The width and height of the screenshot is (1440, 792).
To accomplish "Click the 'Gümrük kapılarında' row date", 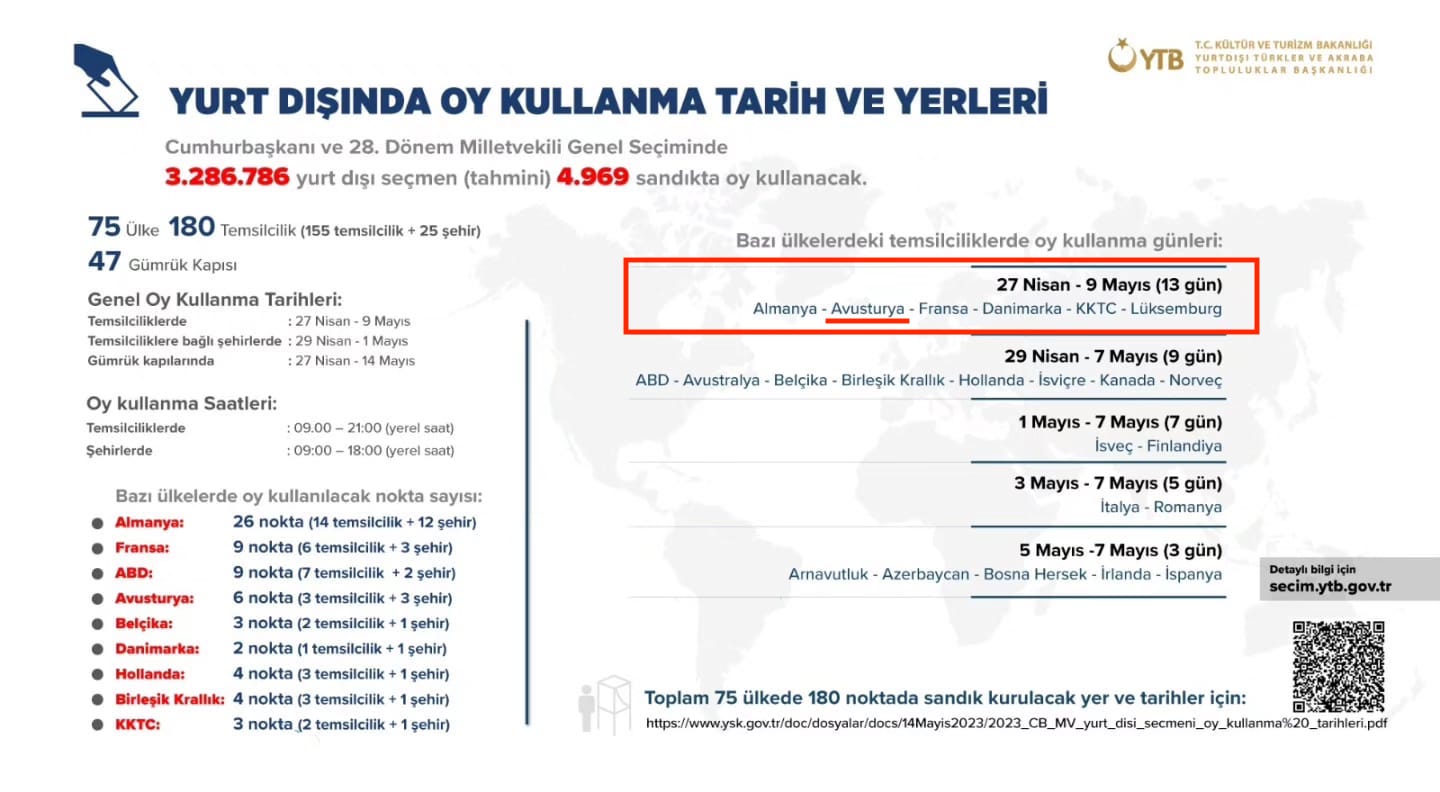I will pos(354,360).
